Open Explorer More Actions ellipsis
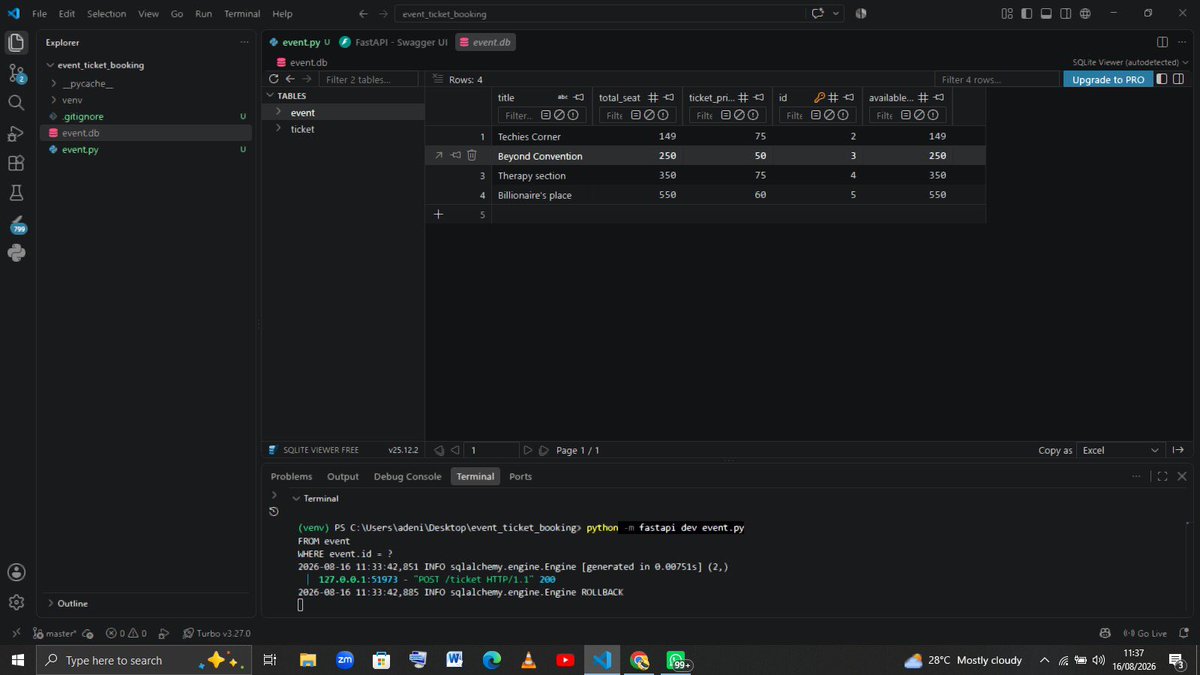 click(245, 42)
